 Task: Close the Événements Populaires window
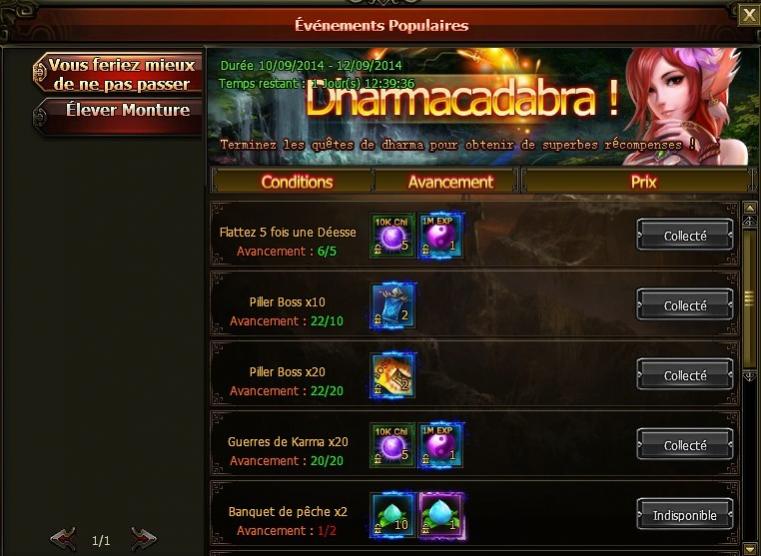(x=749, y=16)
